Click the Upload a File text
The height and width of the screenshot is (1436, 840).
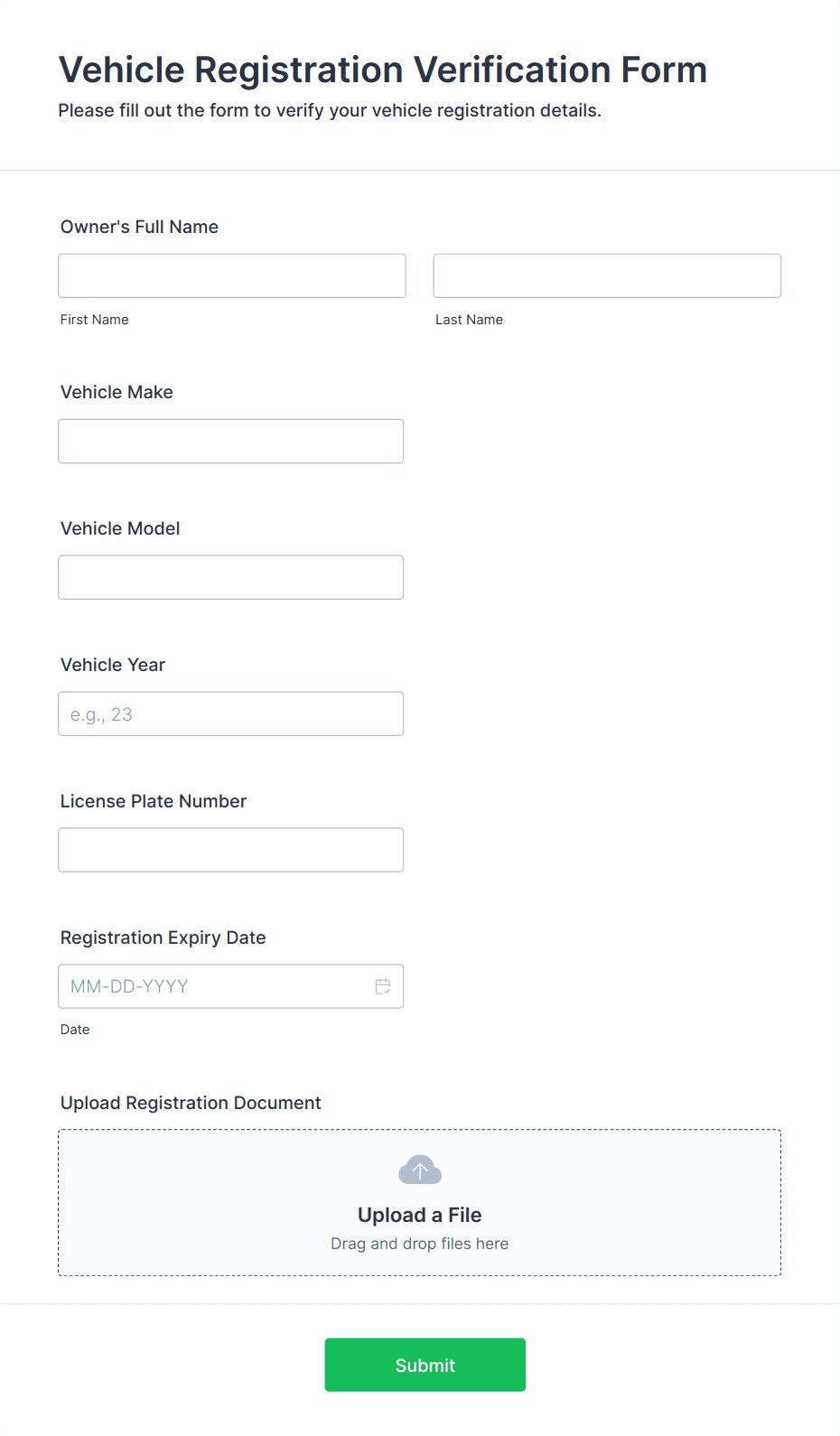420,1215
